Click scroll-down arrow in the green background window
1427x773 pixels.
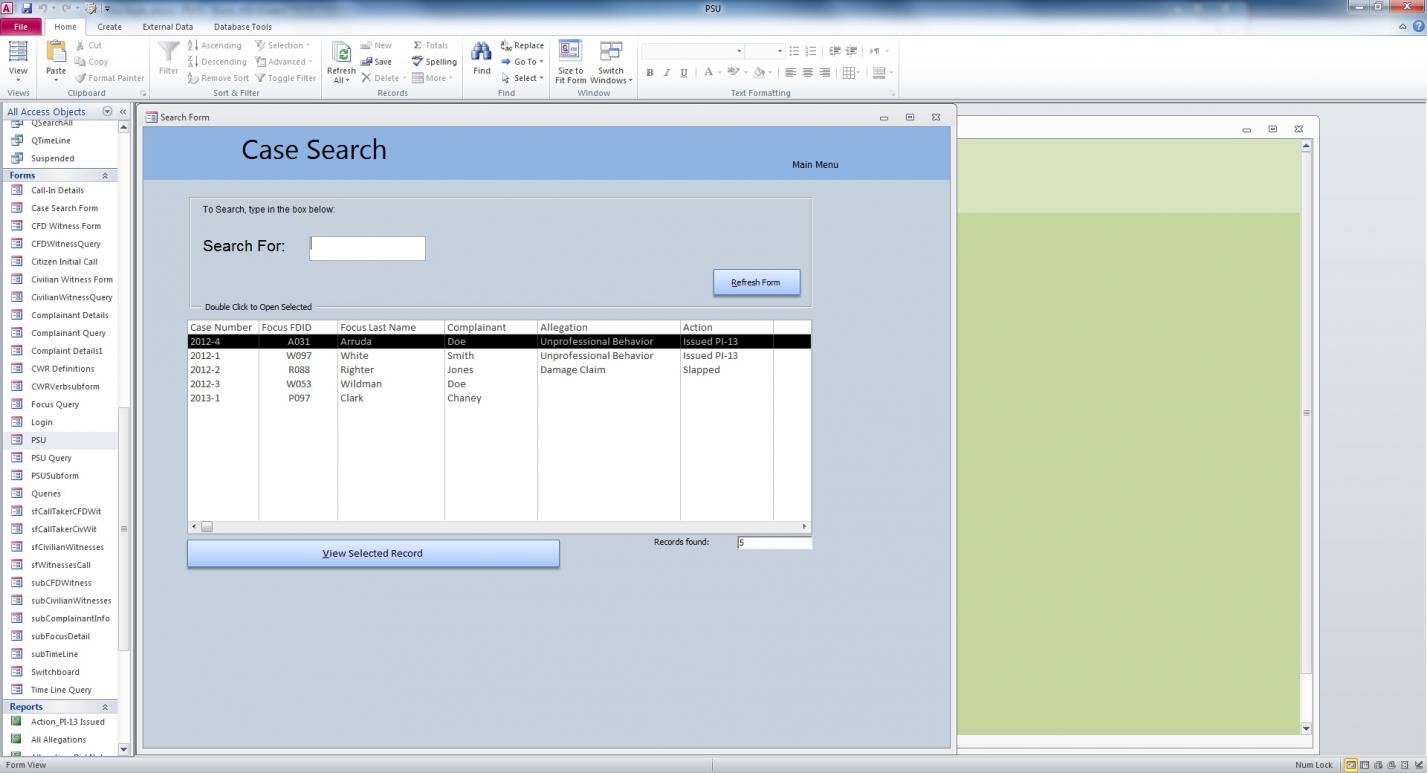click(1306, 729)
